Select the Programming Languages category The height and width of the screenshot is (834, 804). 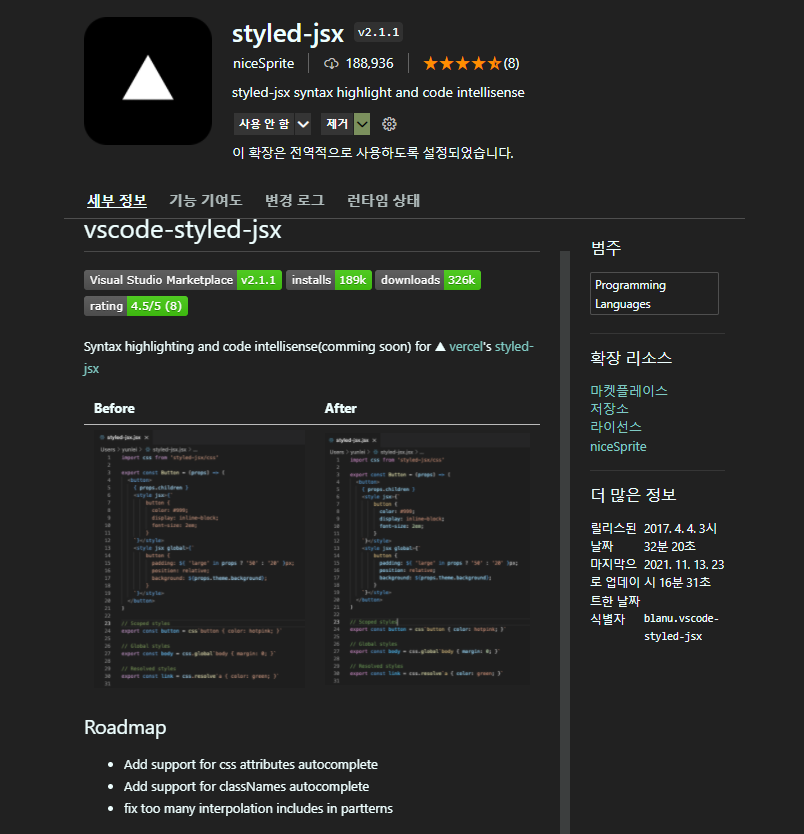654,293
